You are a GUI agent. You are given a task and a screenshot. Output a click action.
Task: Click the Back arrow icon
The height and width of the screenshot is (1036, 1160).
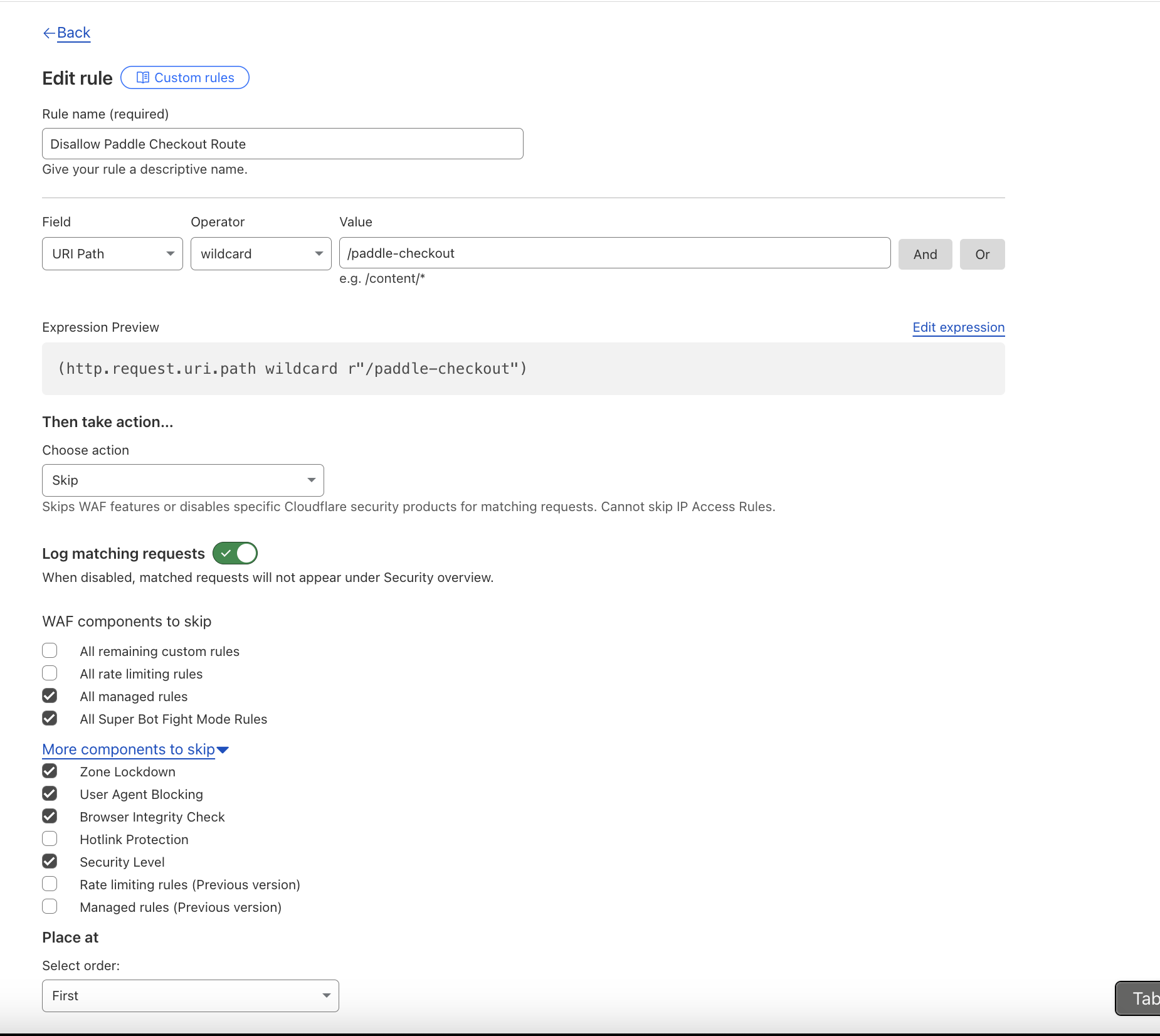click(x=48, y=33)
